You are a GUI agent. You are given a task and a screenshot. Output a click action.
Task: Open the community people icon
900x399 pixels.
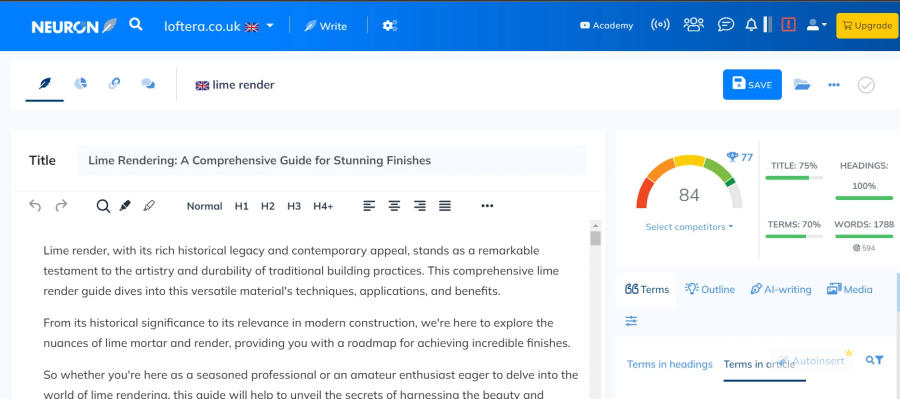pos(693,25)
